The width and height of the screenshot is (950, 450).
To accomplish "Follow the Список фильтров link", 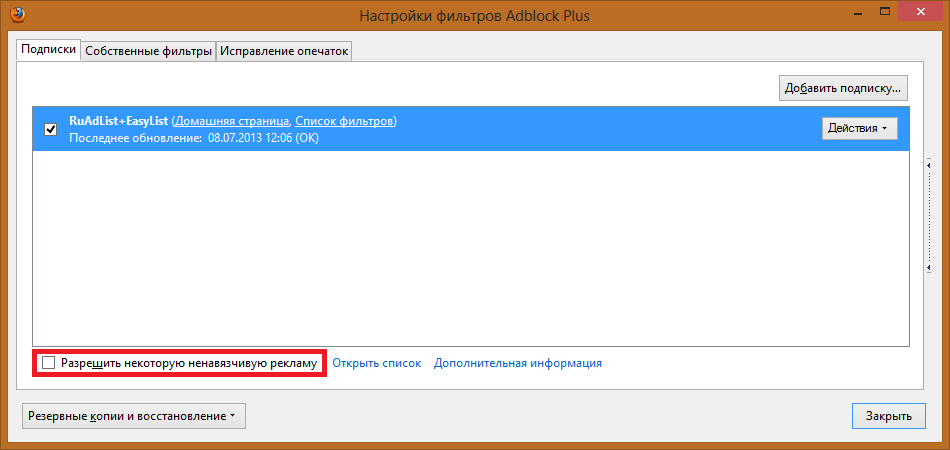I will 344,121.
